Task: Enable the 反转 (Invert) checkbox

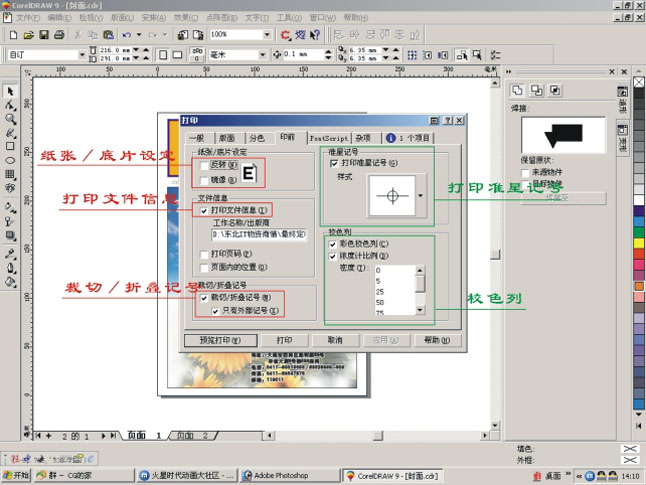Action: pyautogui.click(x=204, y=165)
